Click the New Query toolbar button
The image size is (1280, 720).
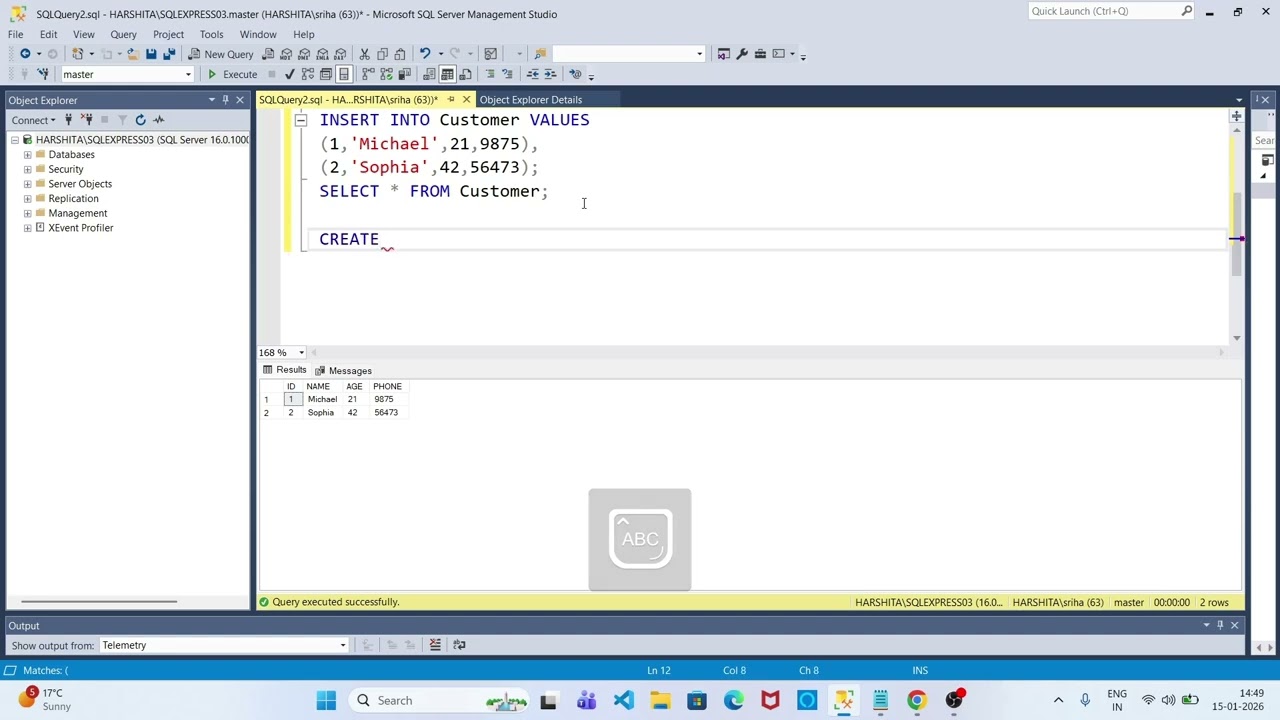221,54
